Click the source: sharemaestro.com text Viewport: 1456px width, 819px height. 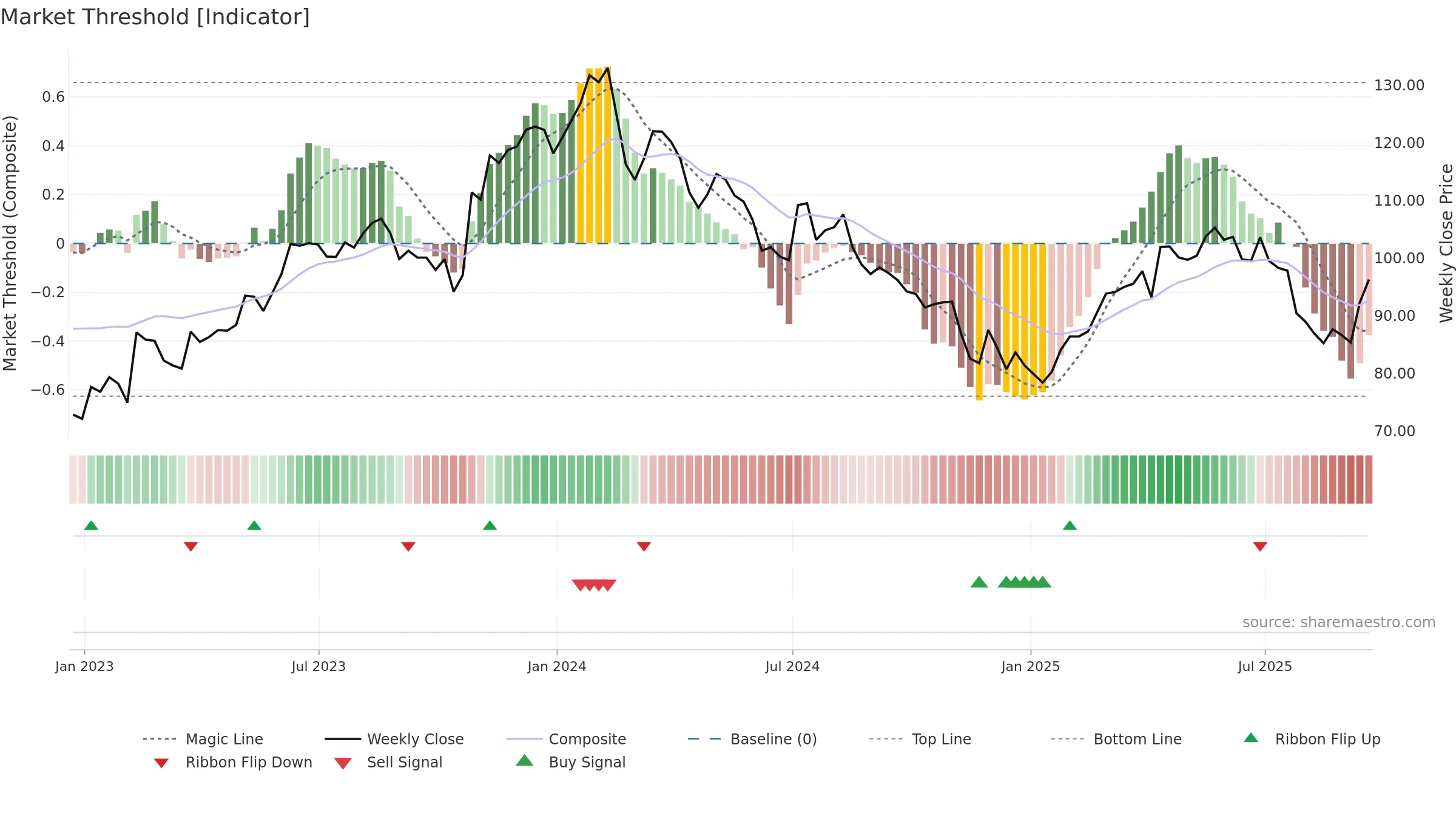(x=1339, y=622)
